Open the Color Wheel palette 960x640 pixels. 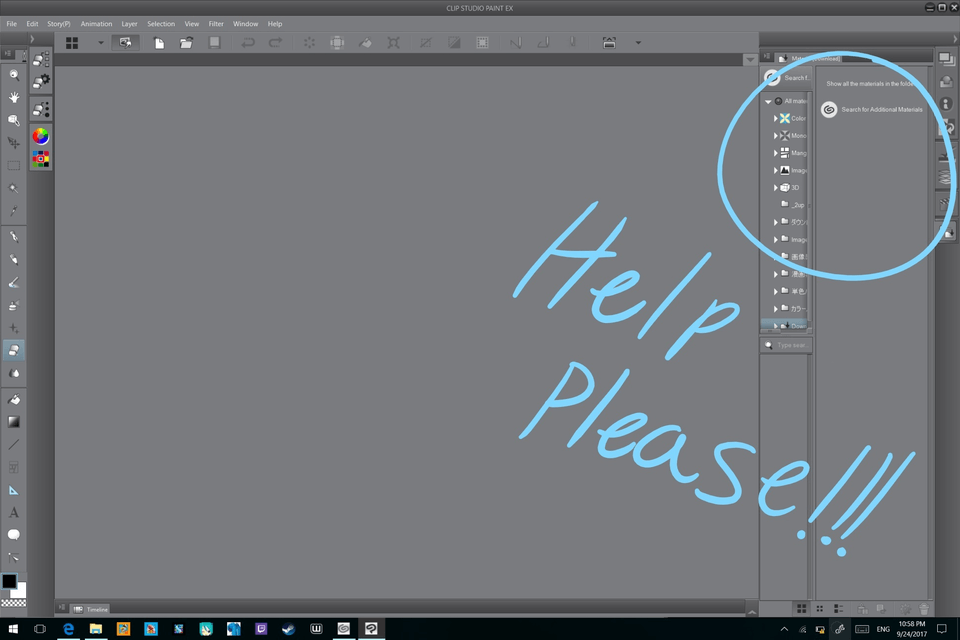click(41, 136)
